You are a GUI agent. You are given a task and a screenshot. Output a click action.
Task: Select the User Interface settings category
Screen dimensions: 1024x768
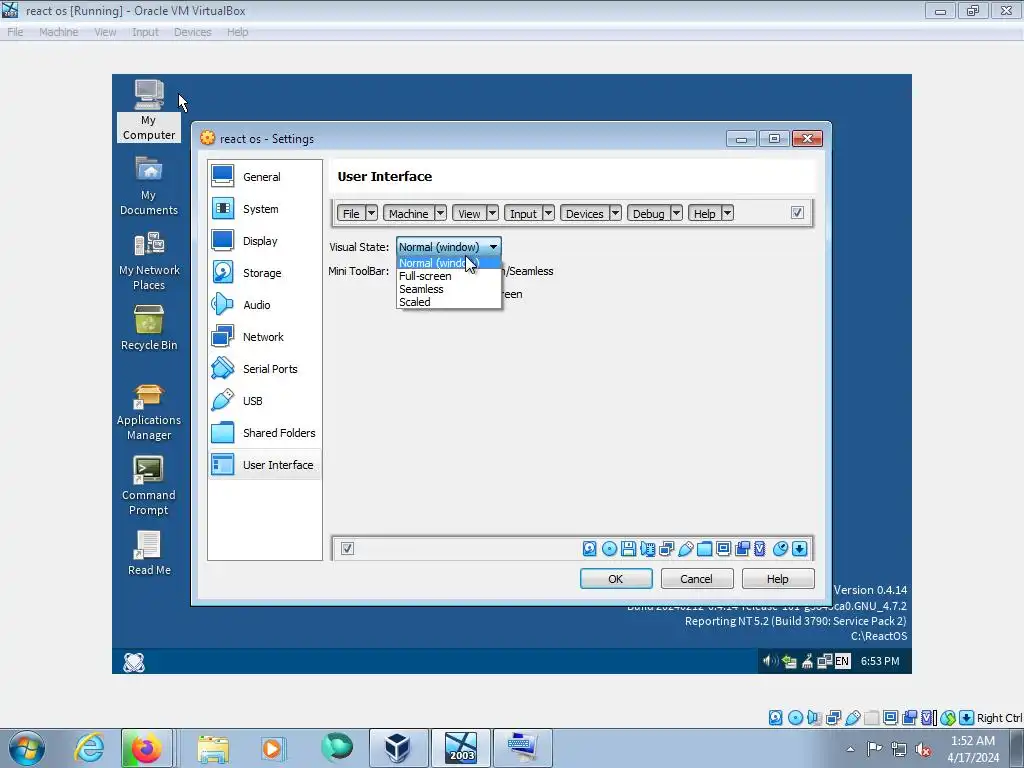pos(264,465)
